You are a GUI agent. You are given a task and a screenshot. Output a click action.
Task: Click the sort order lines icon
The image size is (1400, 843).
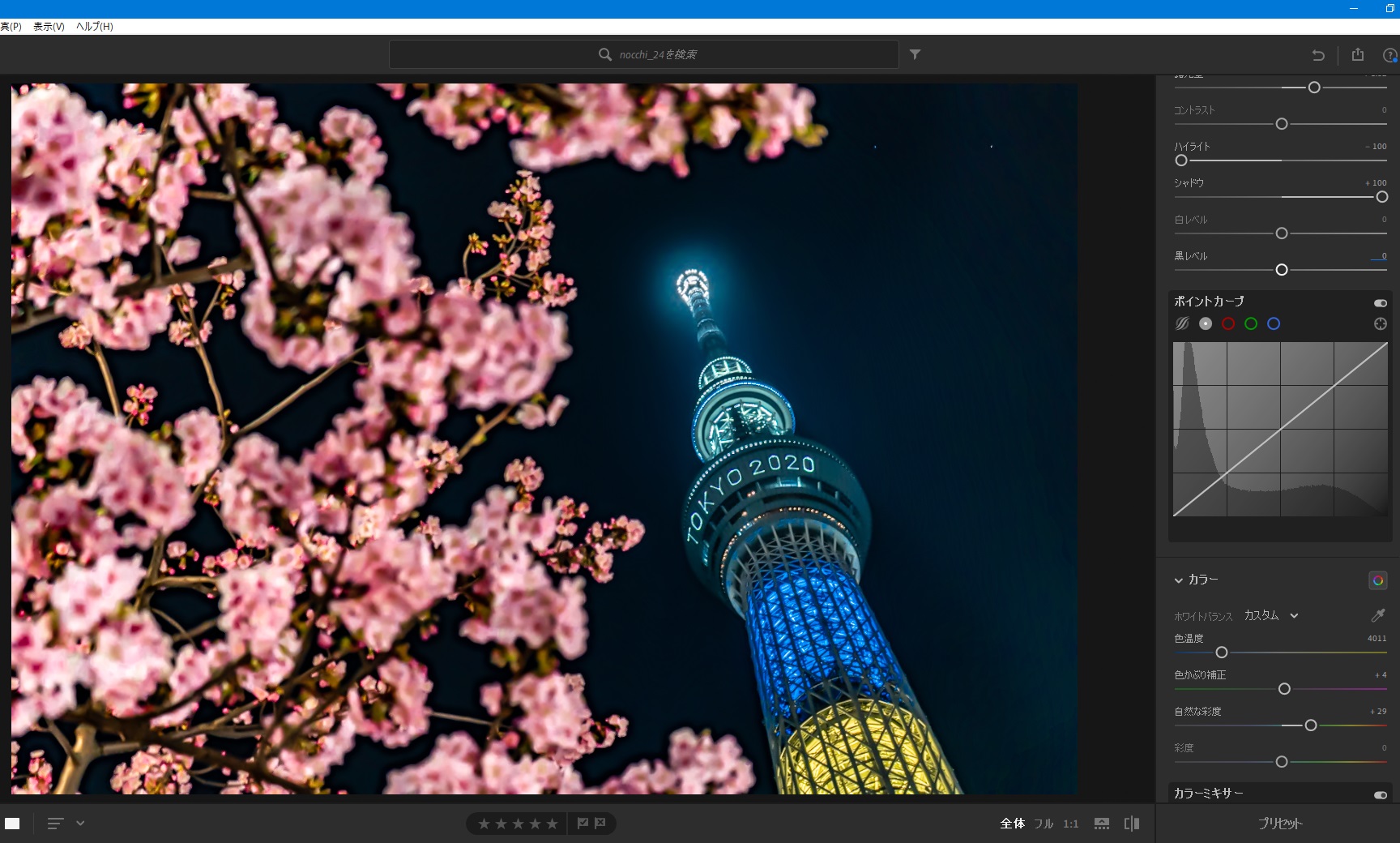tap(55, 824)
